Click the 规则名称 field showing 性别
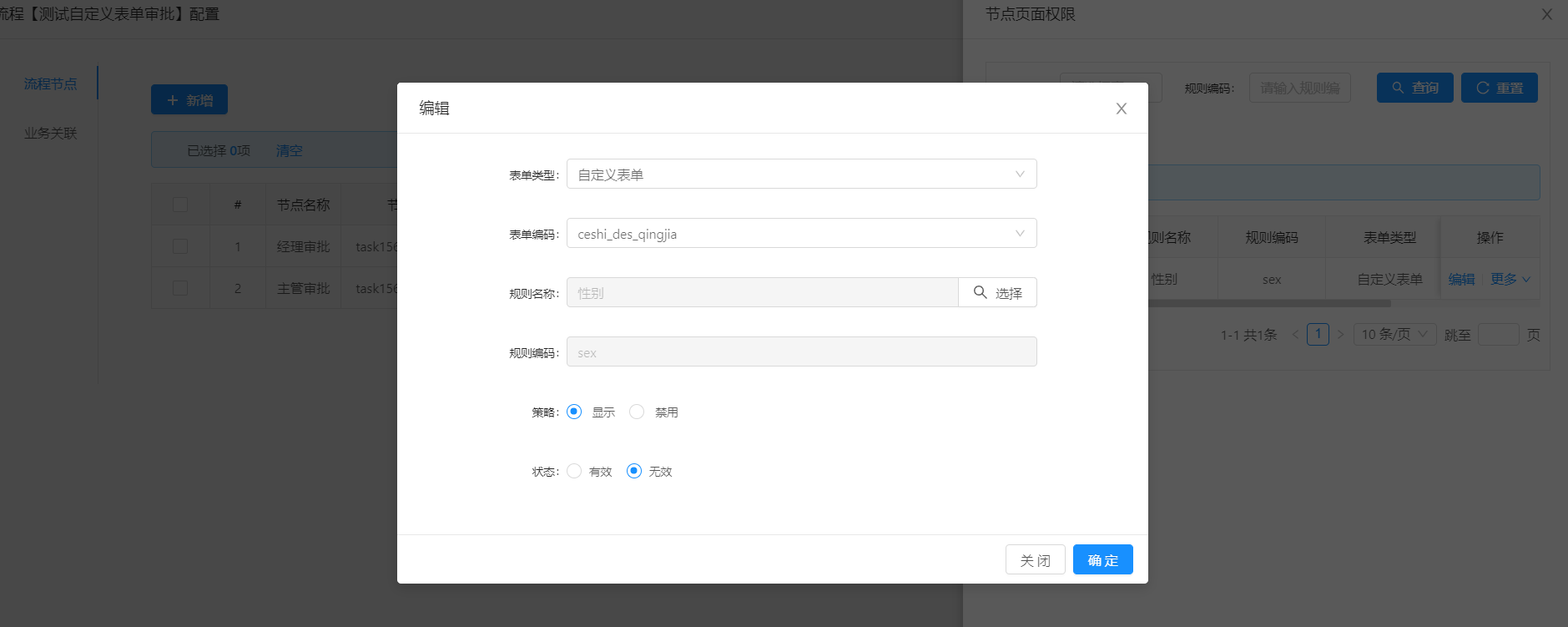 pos(762,292)
